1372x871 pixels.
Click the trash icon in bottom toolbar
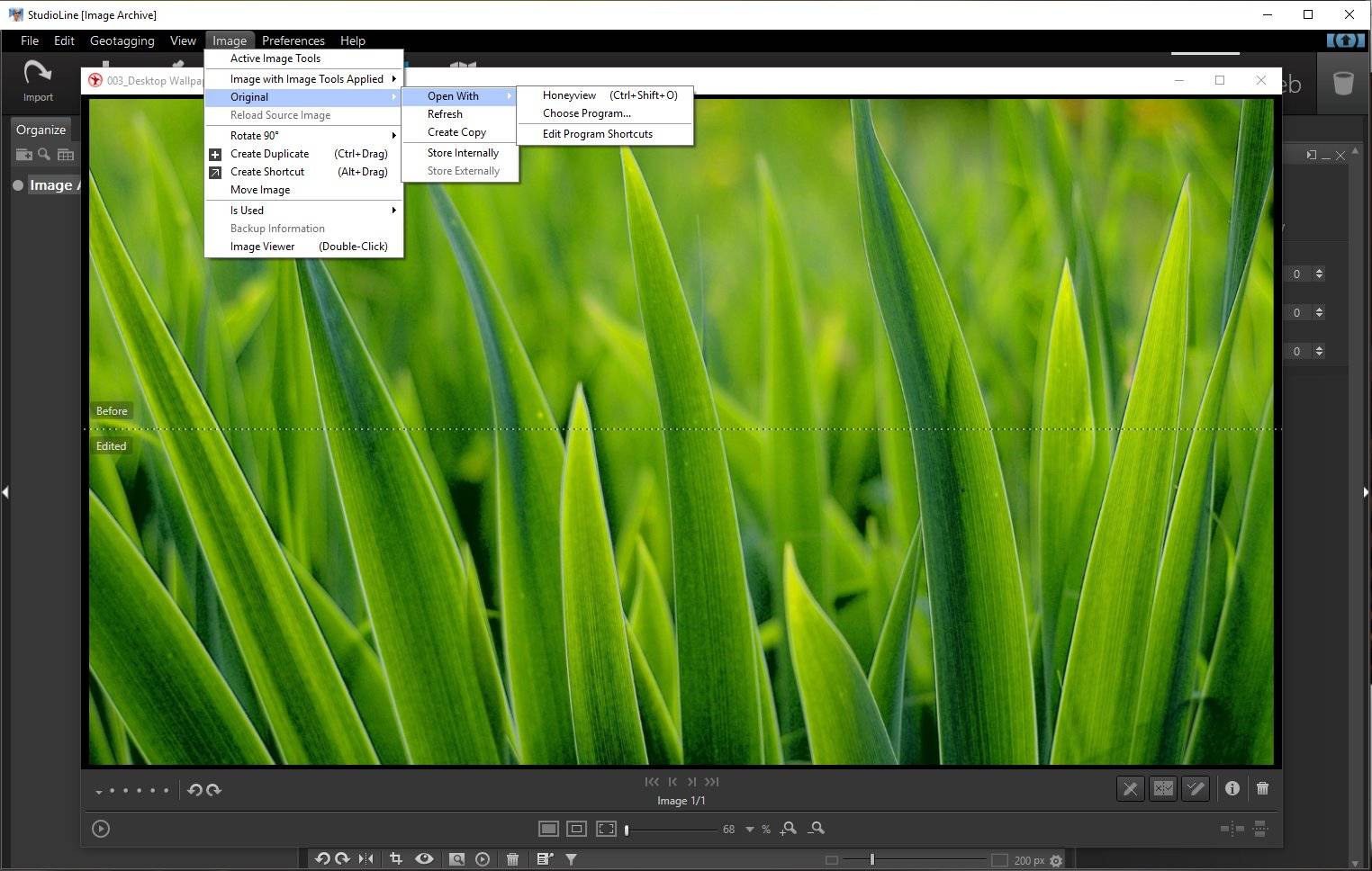pos(512,859)
